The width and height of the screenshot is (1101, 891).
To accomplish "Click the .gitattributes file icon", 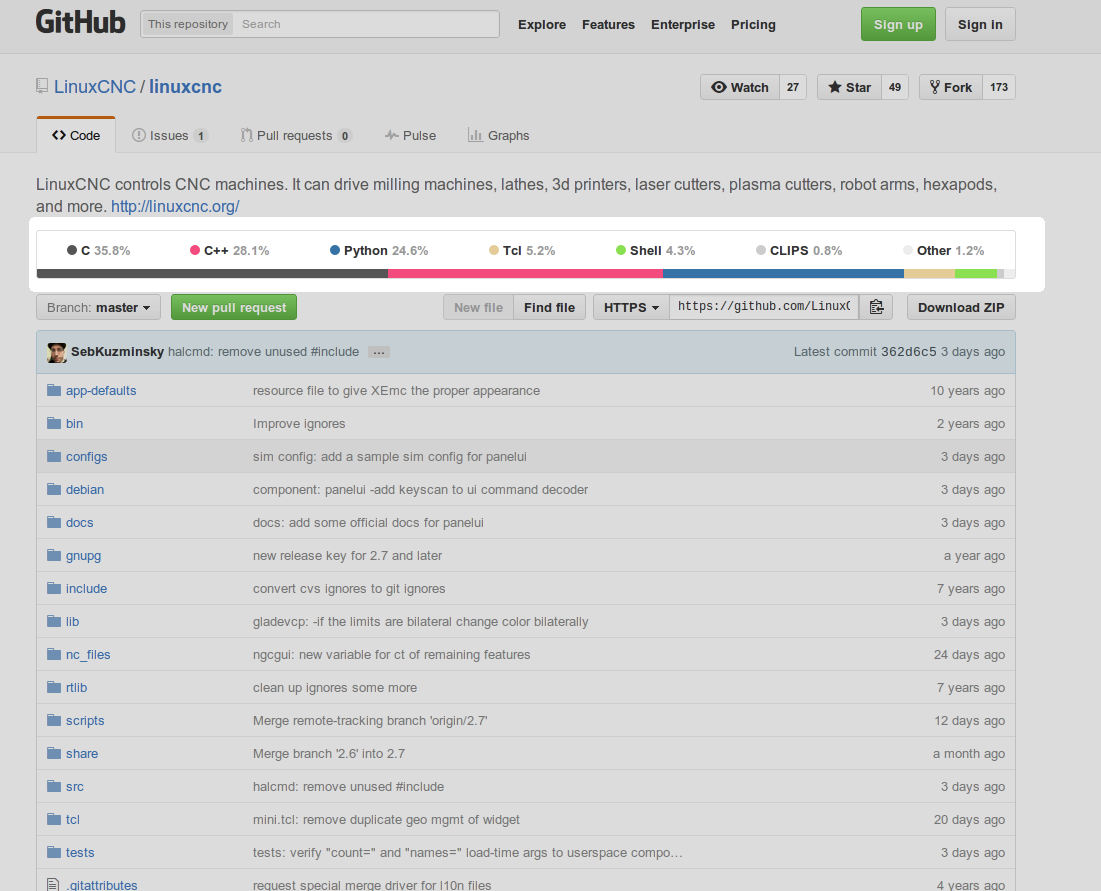I will (x=53, y=885).
